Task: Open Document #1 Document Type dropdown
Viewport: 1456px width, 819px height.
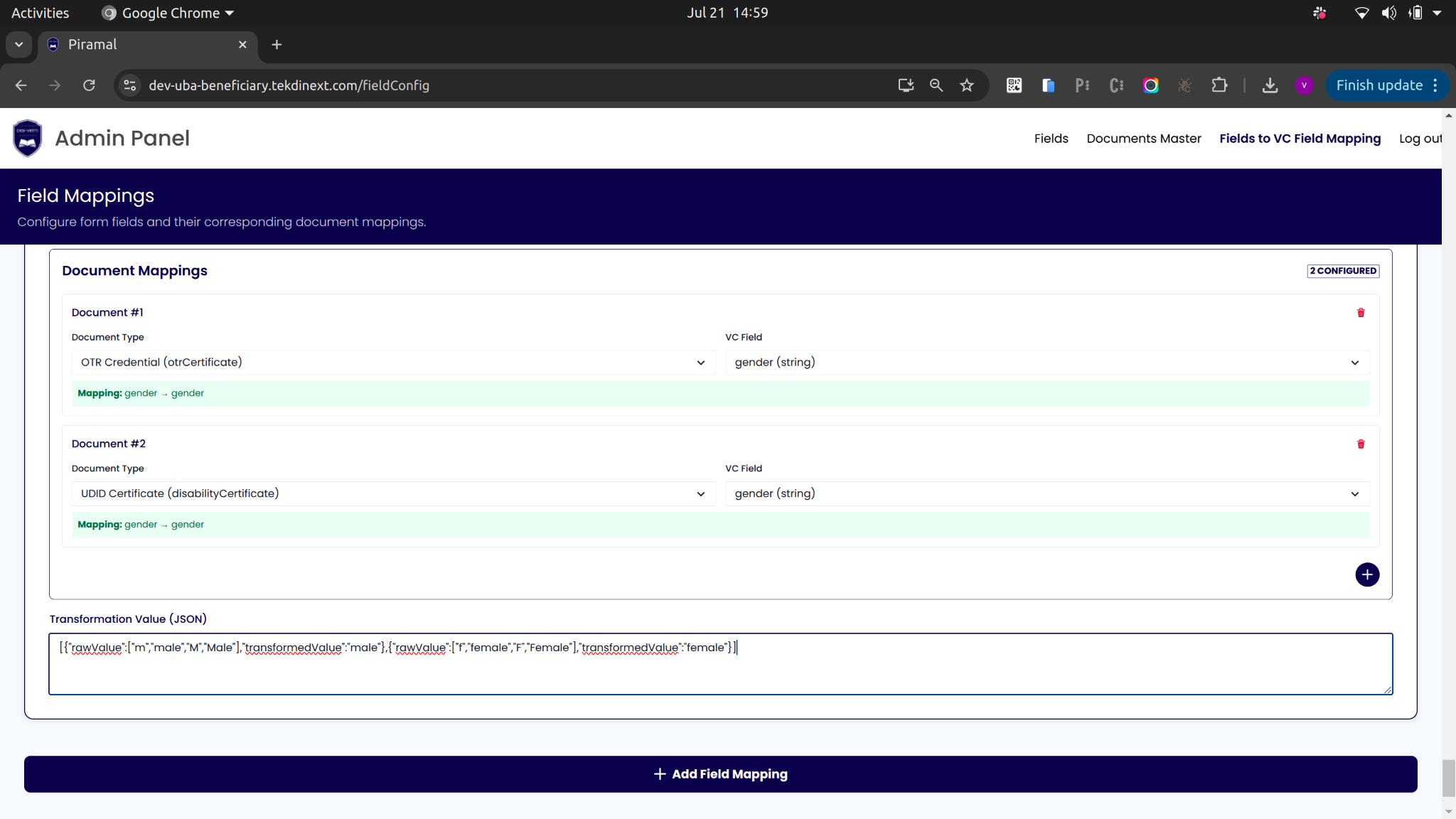Action: coord(393,363)
